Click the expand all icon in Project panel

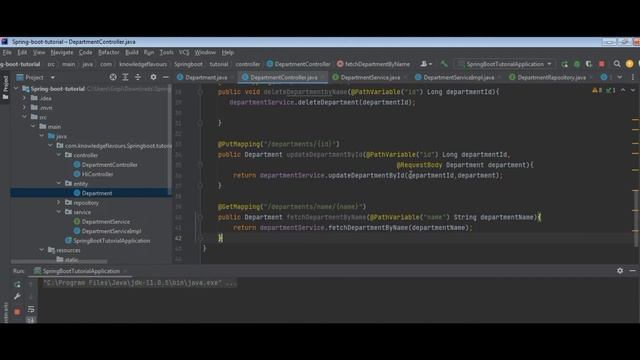click(x=125, y=77)
